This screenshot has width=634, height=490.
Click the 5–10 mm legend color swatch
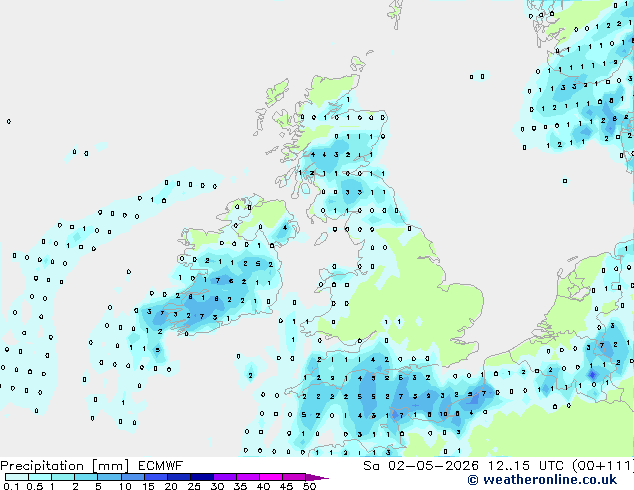(x=109, y=477)
